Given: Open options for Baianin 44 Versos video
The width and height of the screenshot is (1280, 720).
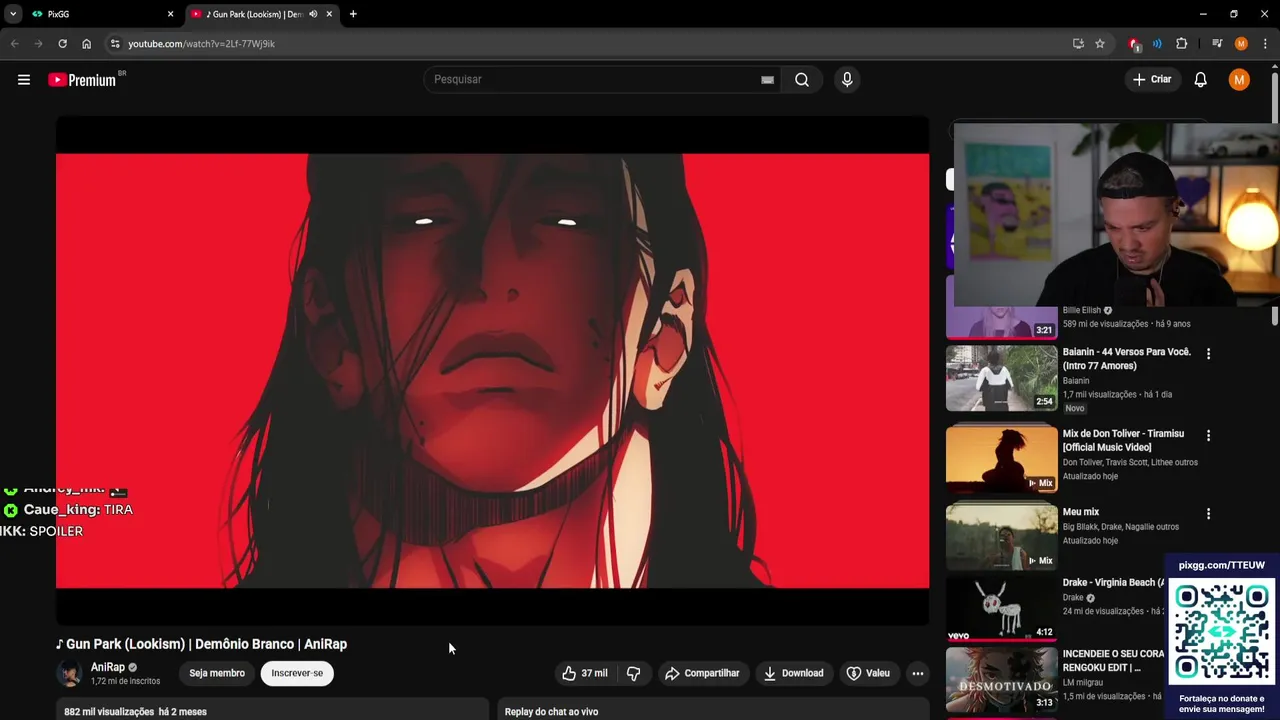Looking at the screenshot, I should [x=1208, y=354].
